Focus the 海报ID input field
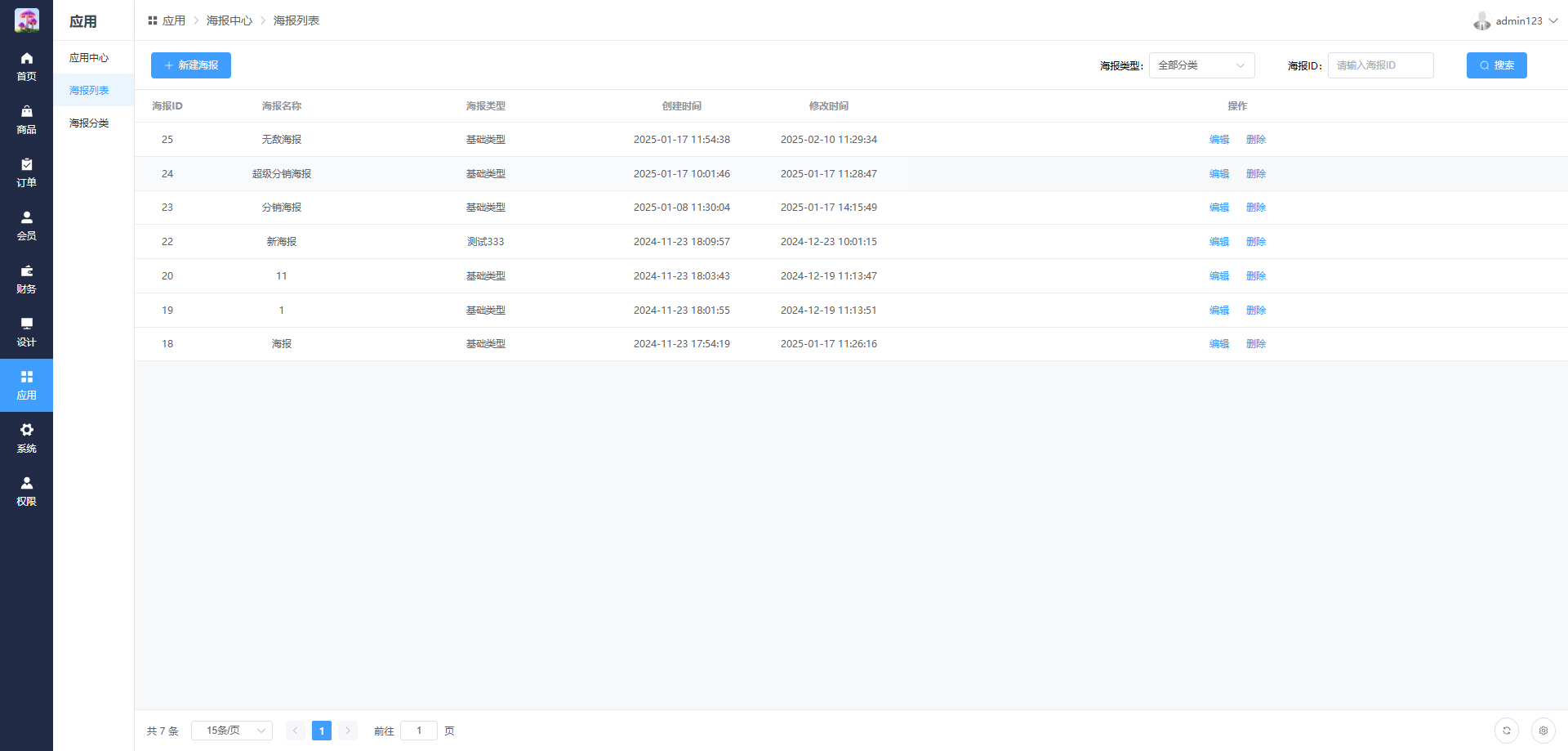The height and width of the screenshot is (751, 1568). tap(1380, 65)
